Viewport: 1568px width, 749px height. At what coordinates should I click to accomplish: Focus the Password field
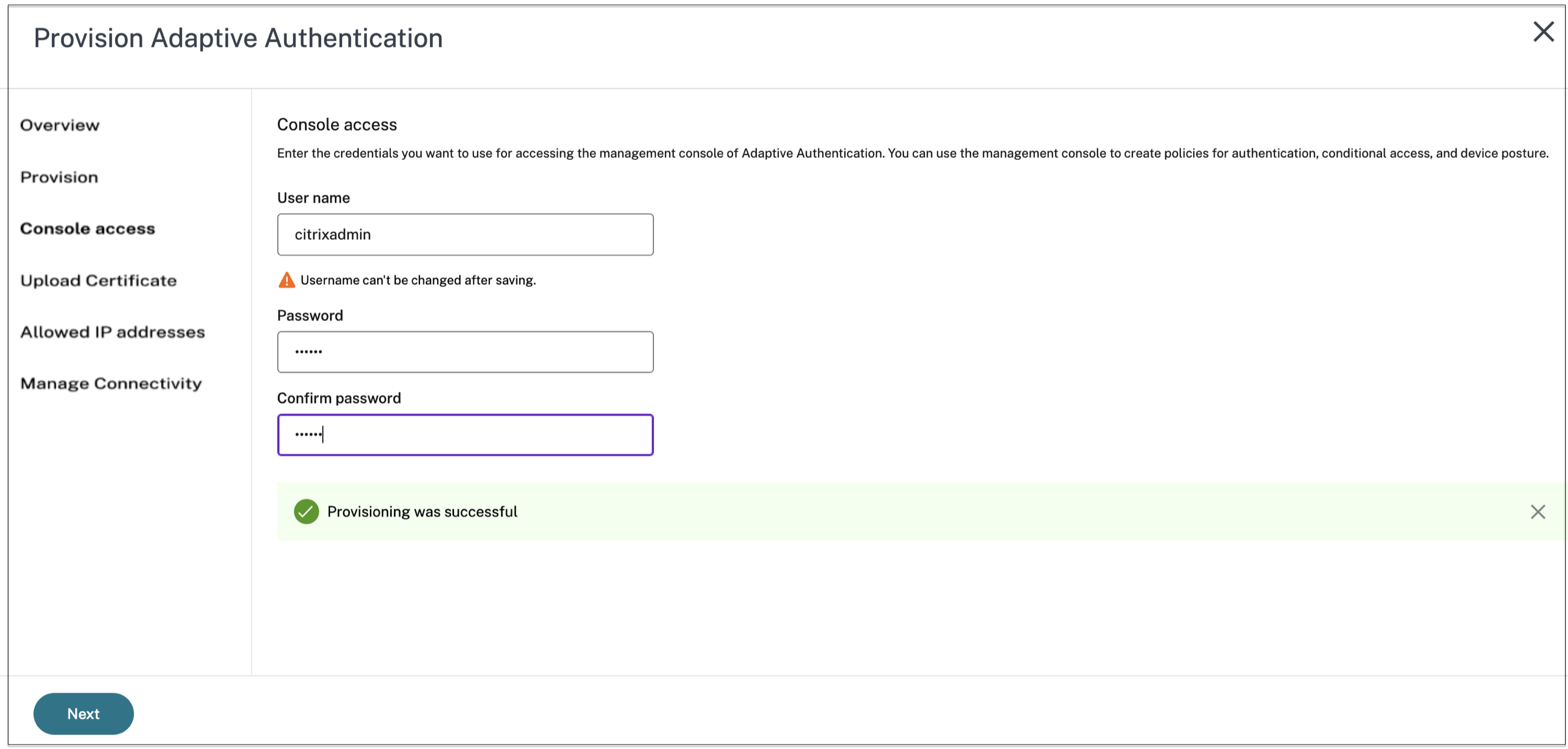[x=465, y=352]
